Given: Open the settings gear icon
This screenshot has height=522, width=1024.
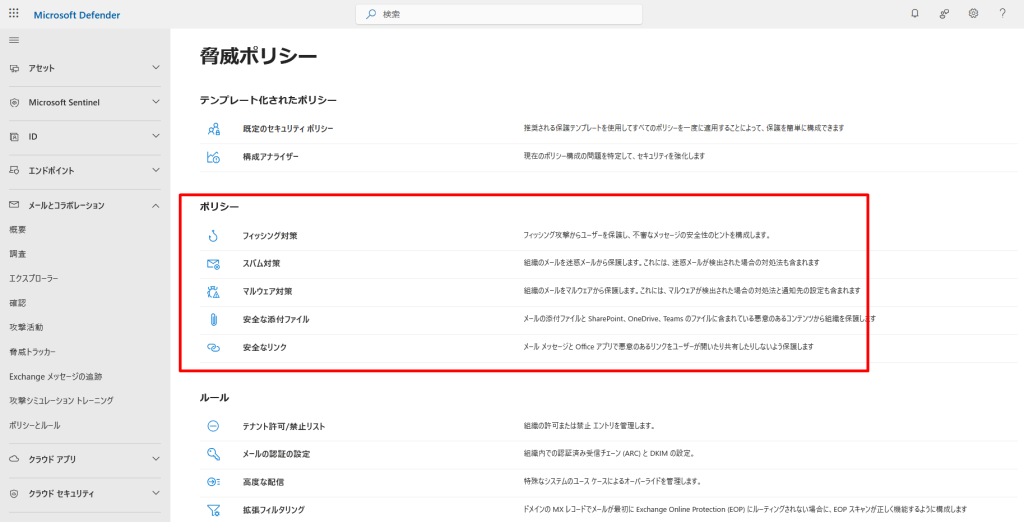Looking at the screenshot, I should (x=973, y=14).
